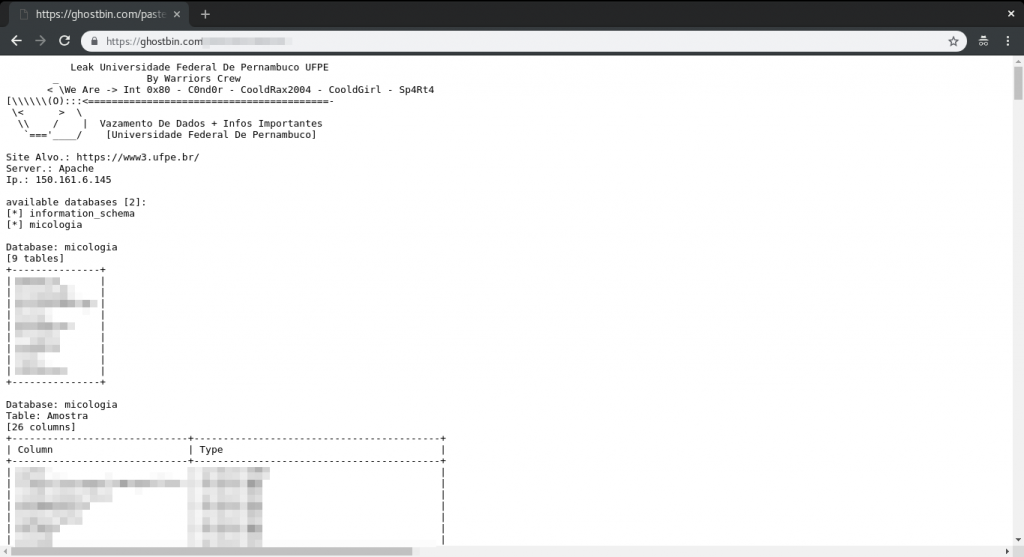Click 'available databases [2]:' text

[x=76, y=202]
